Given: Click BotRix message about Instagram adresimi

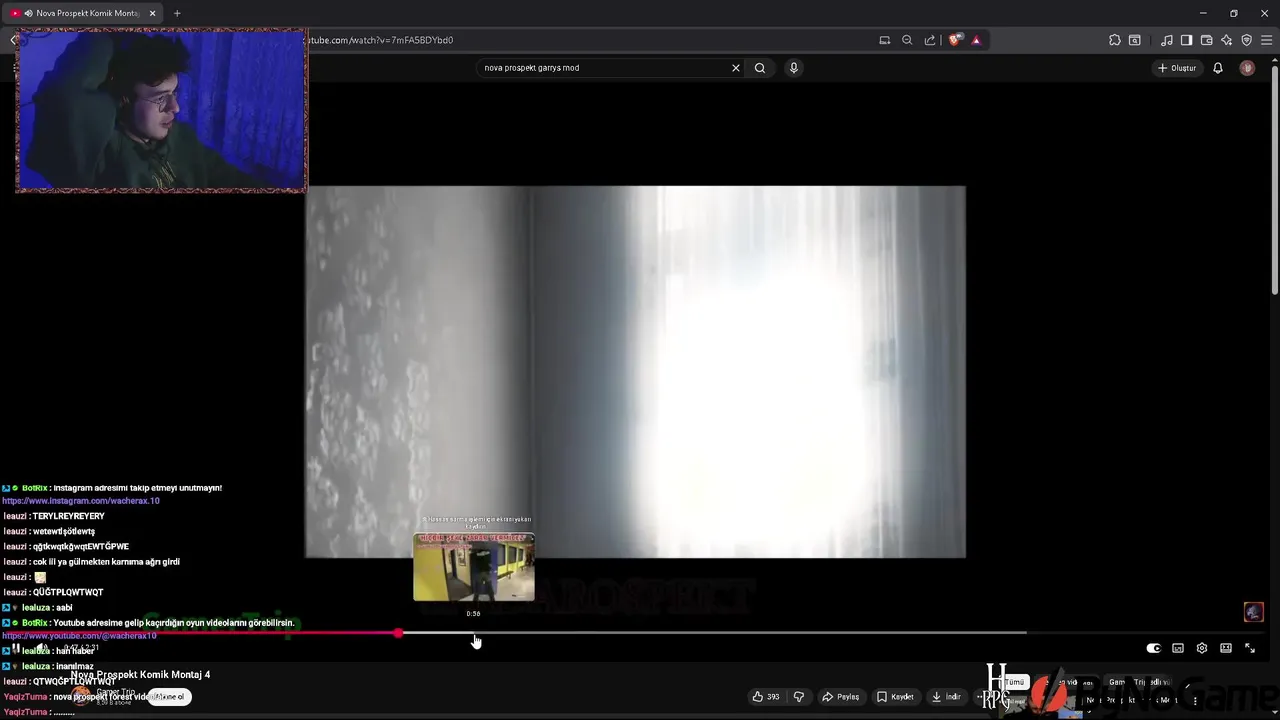Looking at the screenshot, I should 112,488.
